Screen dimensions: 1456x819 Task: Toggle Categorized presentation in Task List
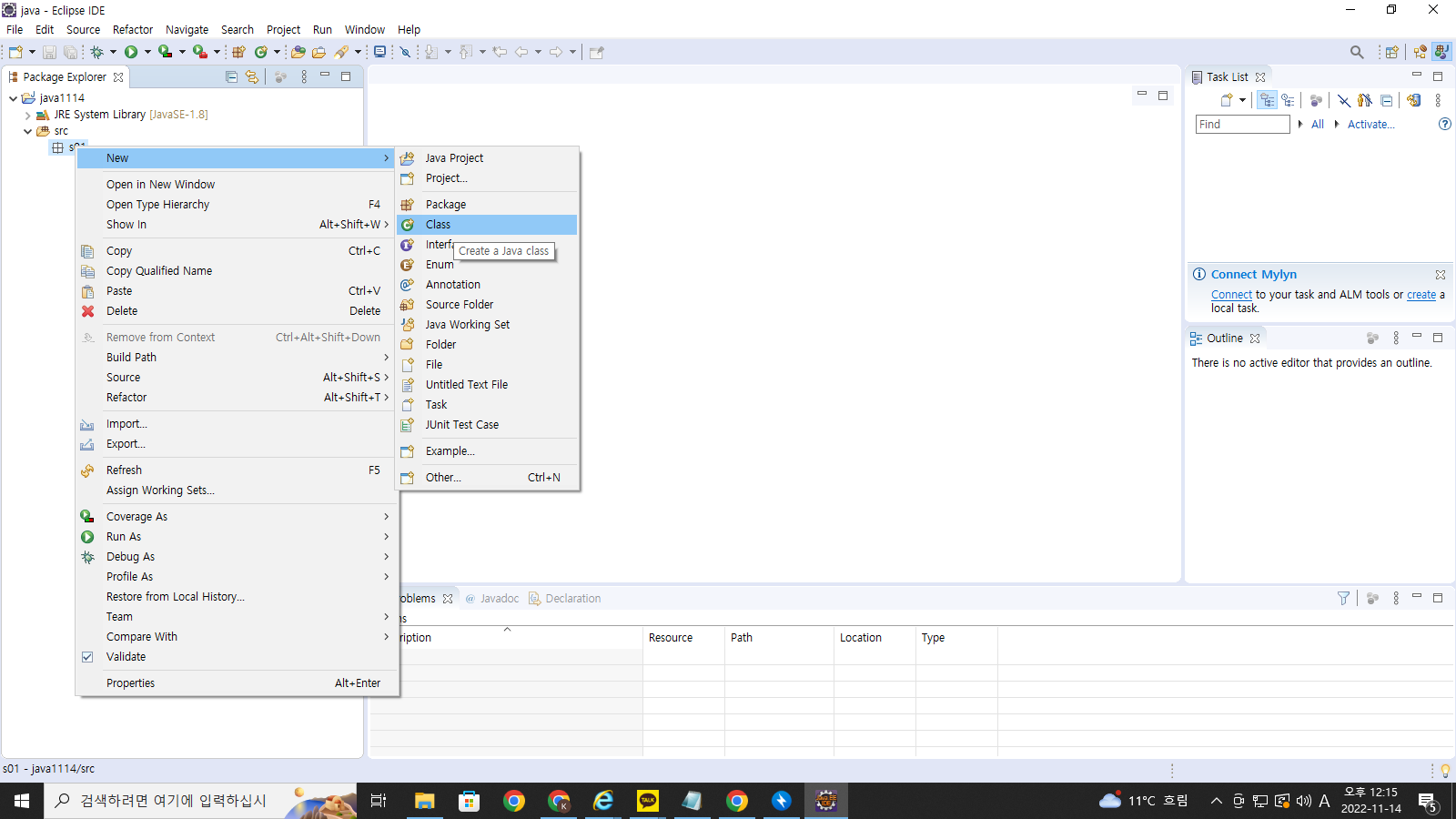point(1268,101)
